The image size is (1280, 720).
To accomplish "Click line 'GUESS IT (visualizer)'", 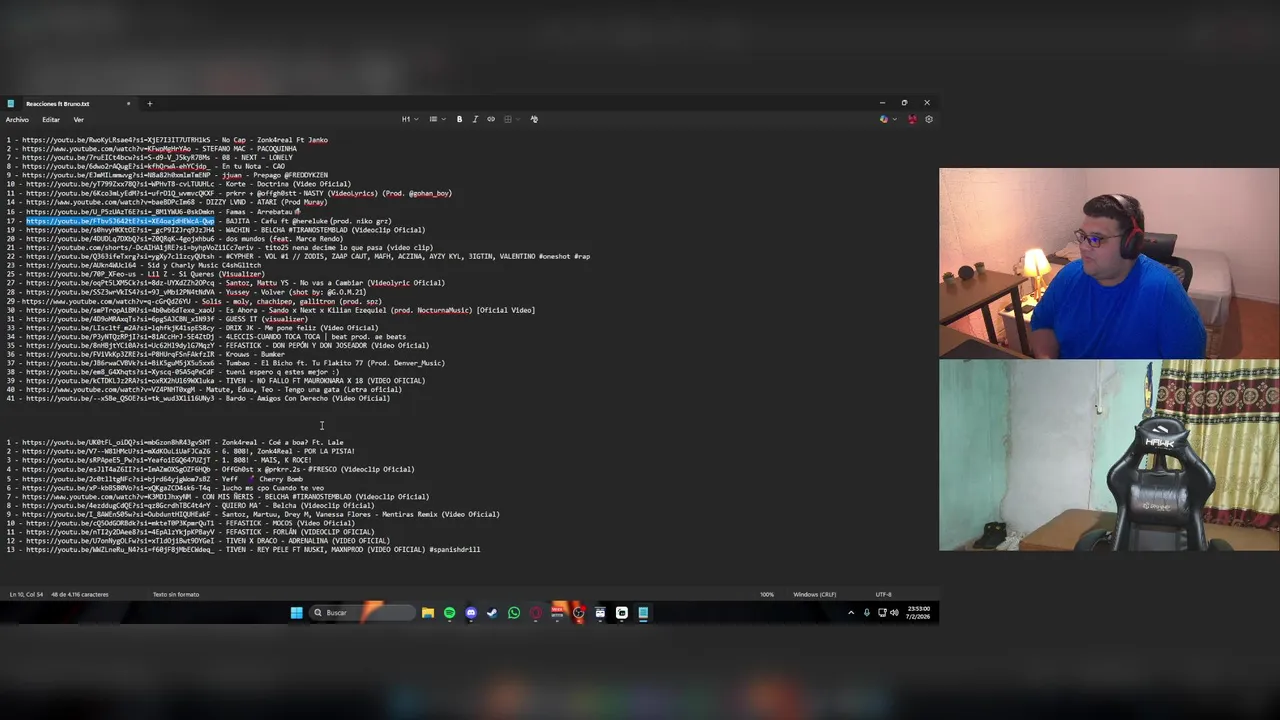I will tap(266, 319).
